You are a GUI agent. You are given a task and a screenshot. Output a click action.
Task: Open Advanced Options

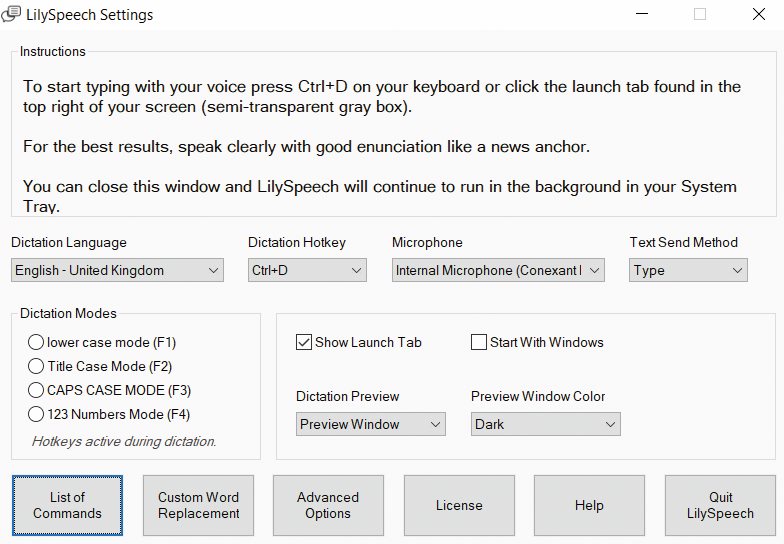pos(328,506)
